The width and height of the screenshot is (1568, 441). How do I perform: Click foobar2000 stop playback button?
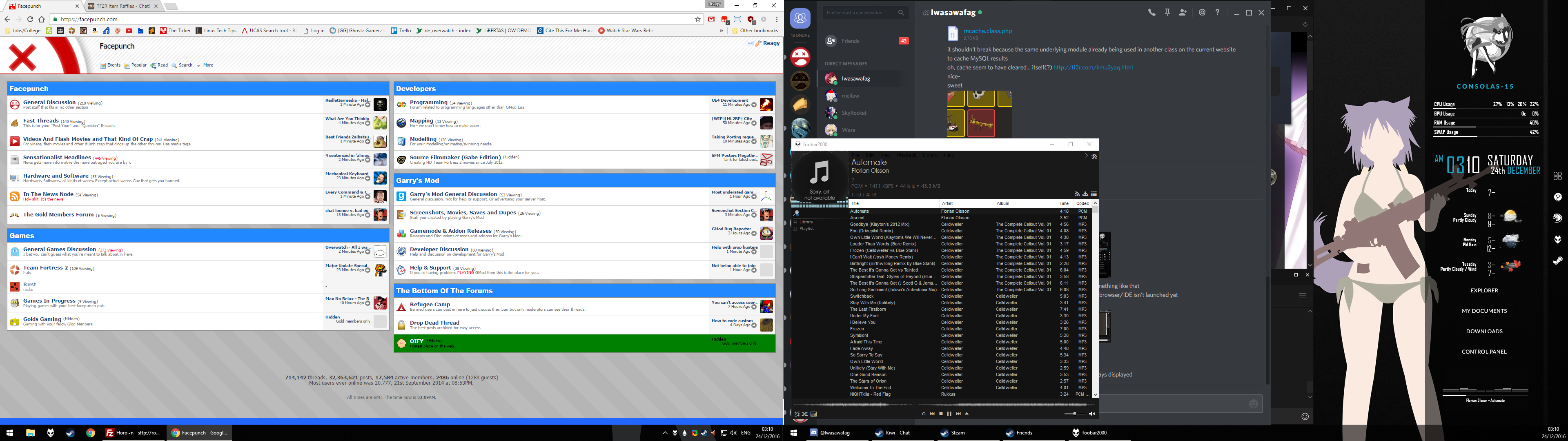tap(941, 414)
